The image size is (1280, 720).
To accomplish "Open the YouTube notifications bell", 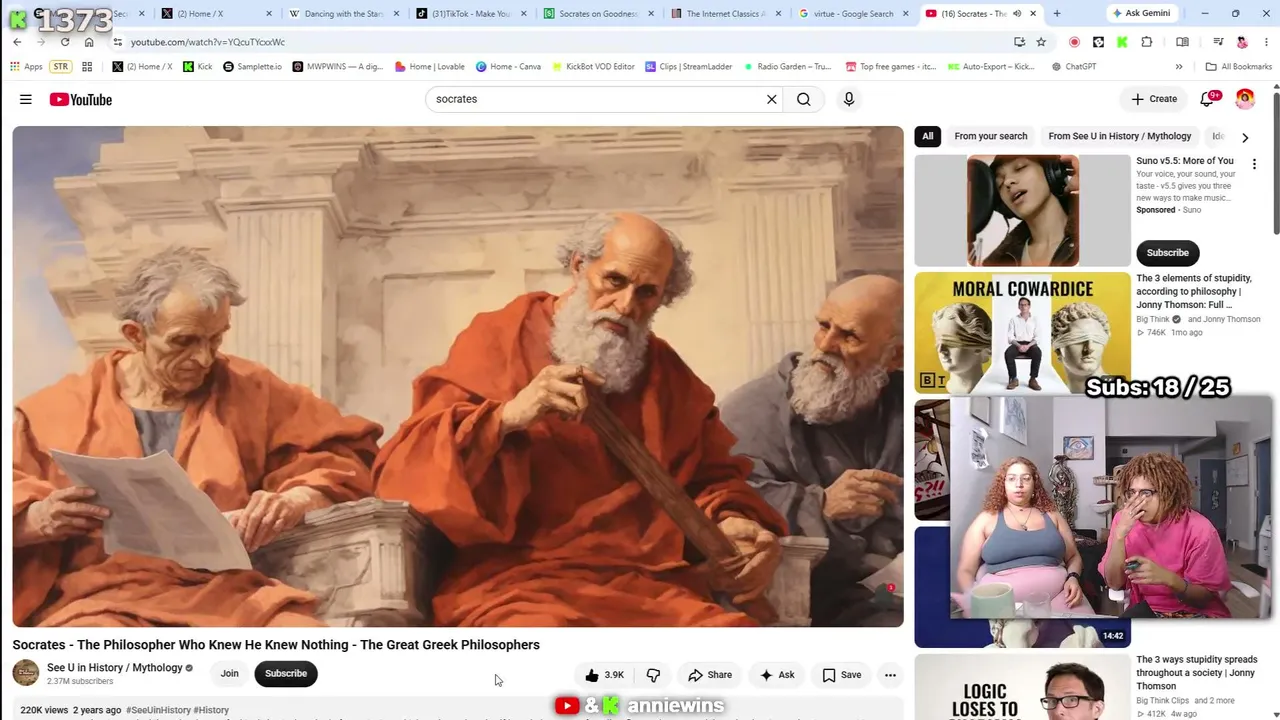I will click(x=1207, y=98).
